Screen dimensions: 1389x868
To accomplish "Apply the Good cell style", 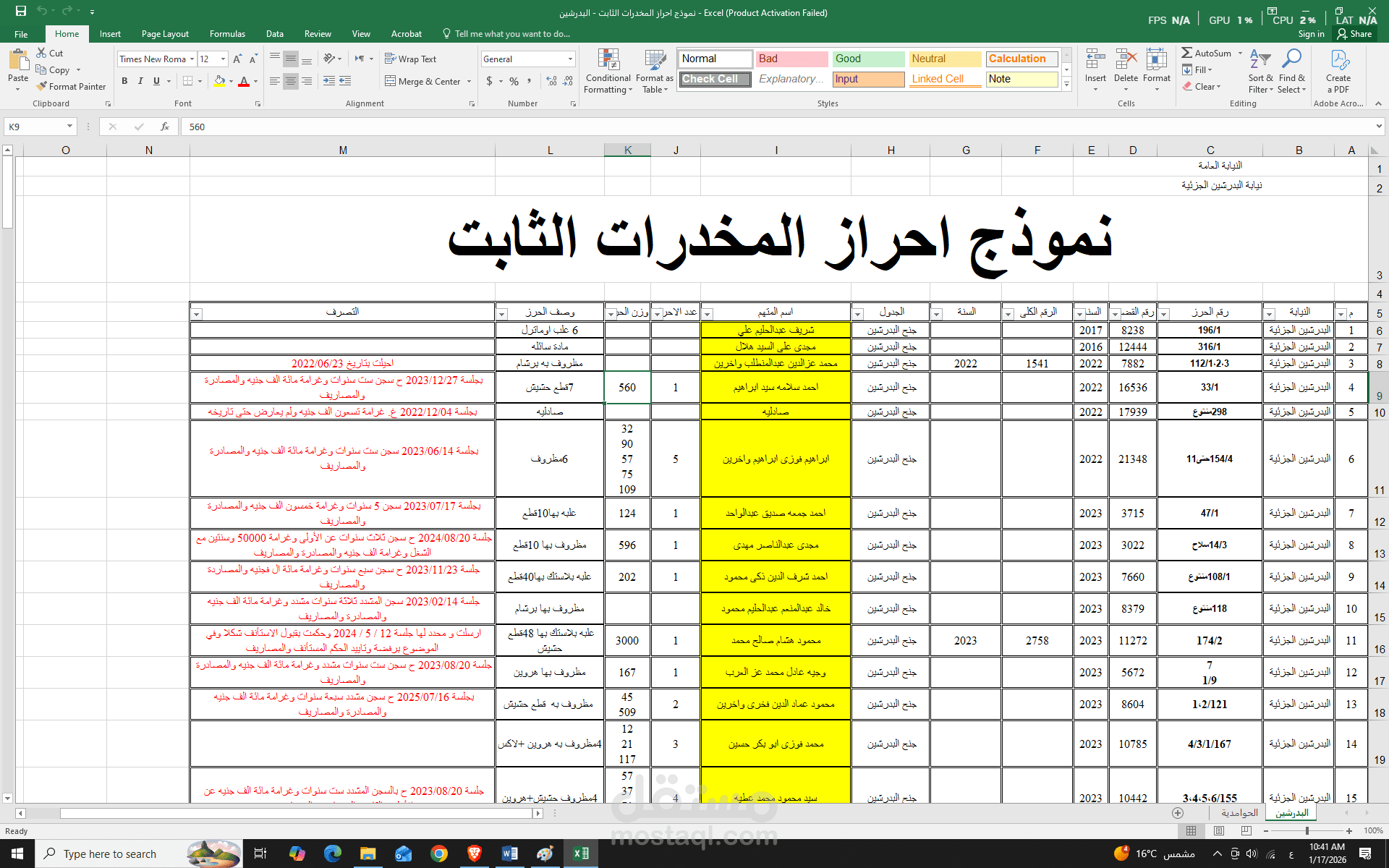I will [x=869, y=59].
